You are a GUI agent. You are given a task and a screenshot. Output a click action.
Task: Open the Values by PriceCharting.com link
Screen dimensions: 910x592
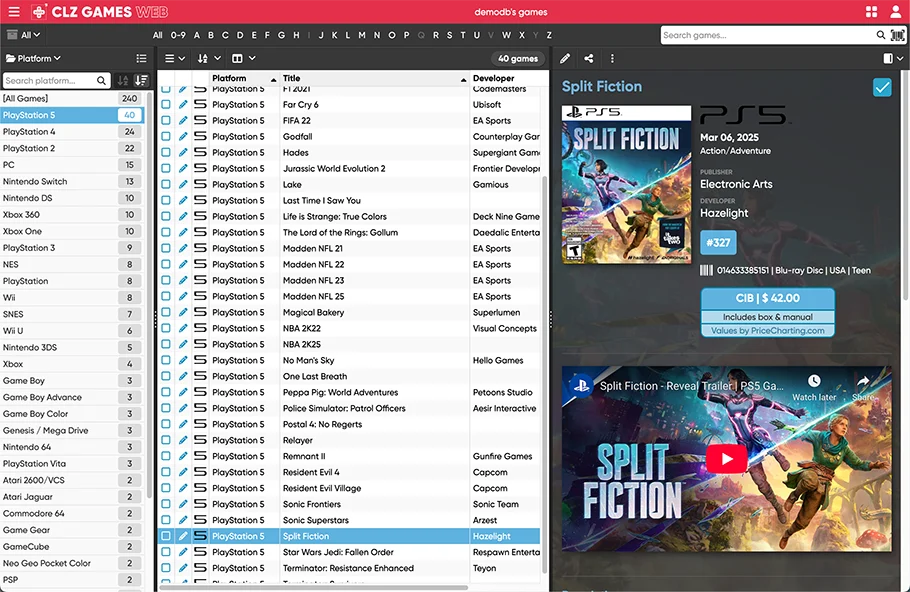point(767,331)
